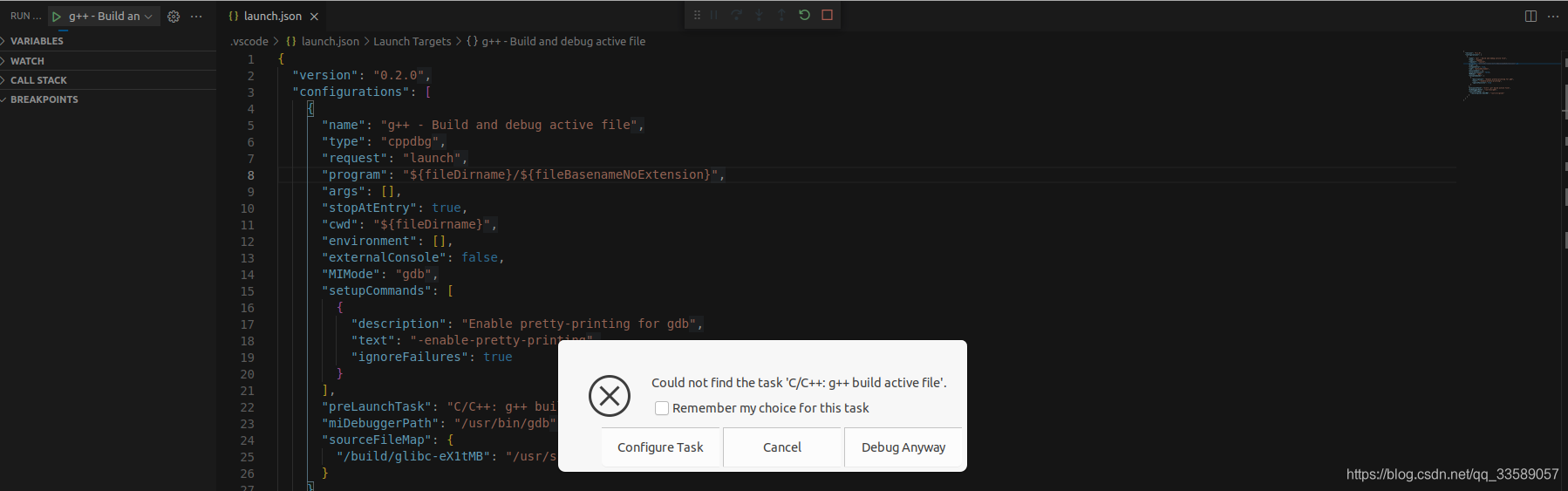This screenshot has height=491, width=1568.
Task: Select Launch Targets in the breadcrumb
Action: tap(412, 41)
